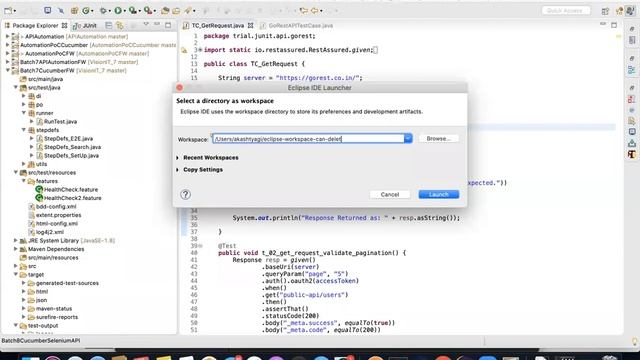Select StepDefs_Search.java in the tree

point(72,147)
